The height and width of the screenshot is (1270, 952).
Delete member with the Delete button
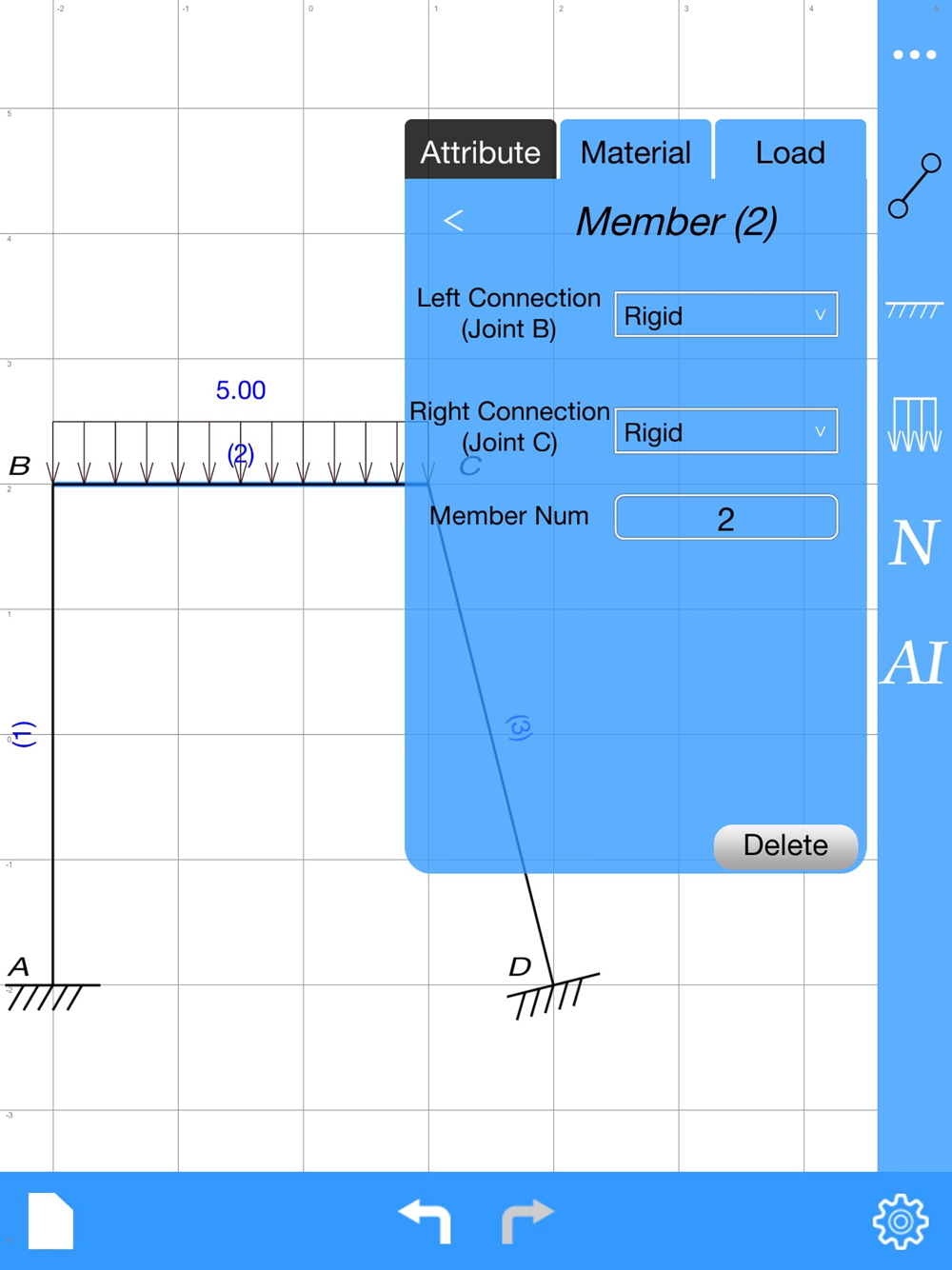point(785,845)
